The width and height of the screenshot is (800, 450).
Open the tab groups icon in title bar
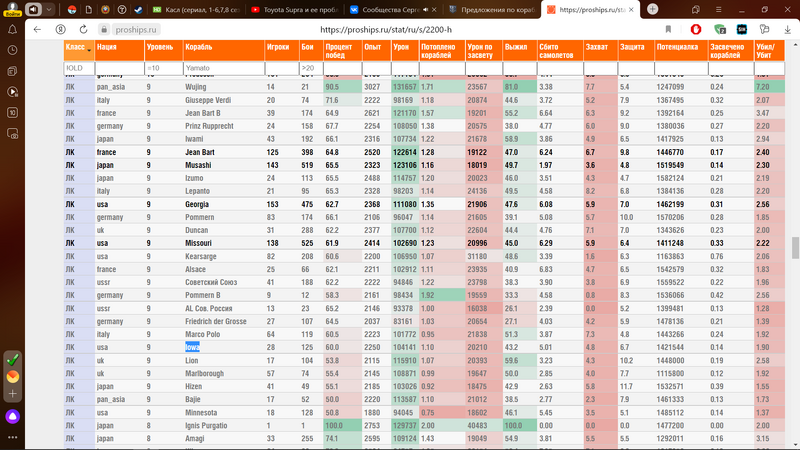695,10
